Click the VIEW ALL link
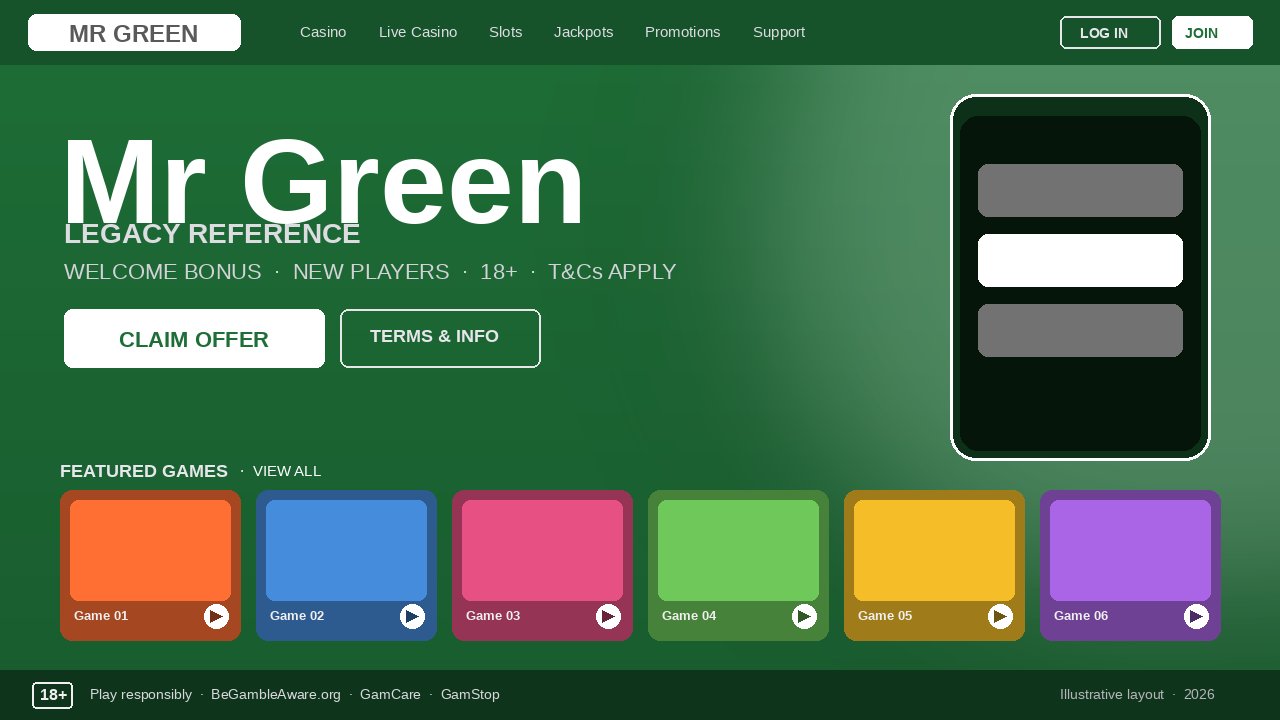The image size is (1280, 720). point(287,471)
